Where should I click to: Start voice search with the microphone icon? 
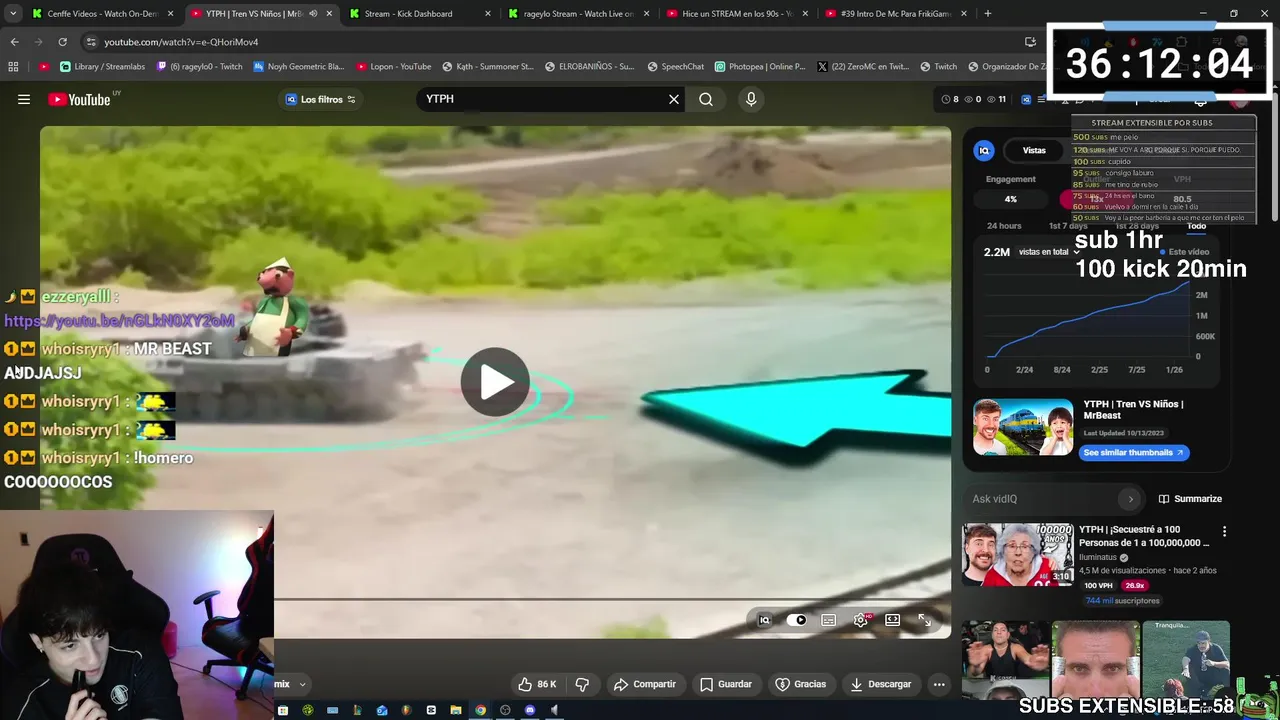click(751, 99)
